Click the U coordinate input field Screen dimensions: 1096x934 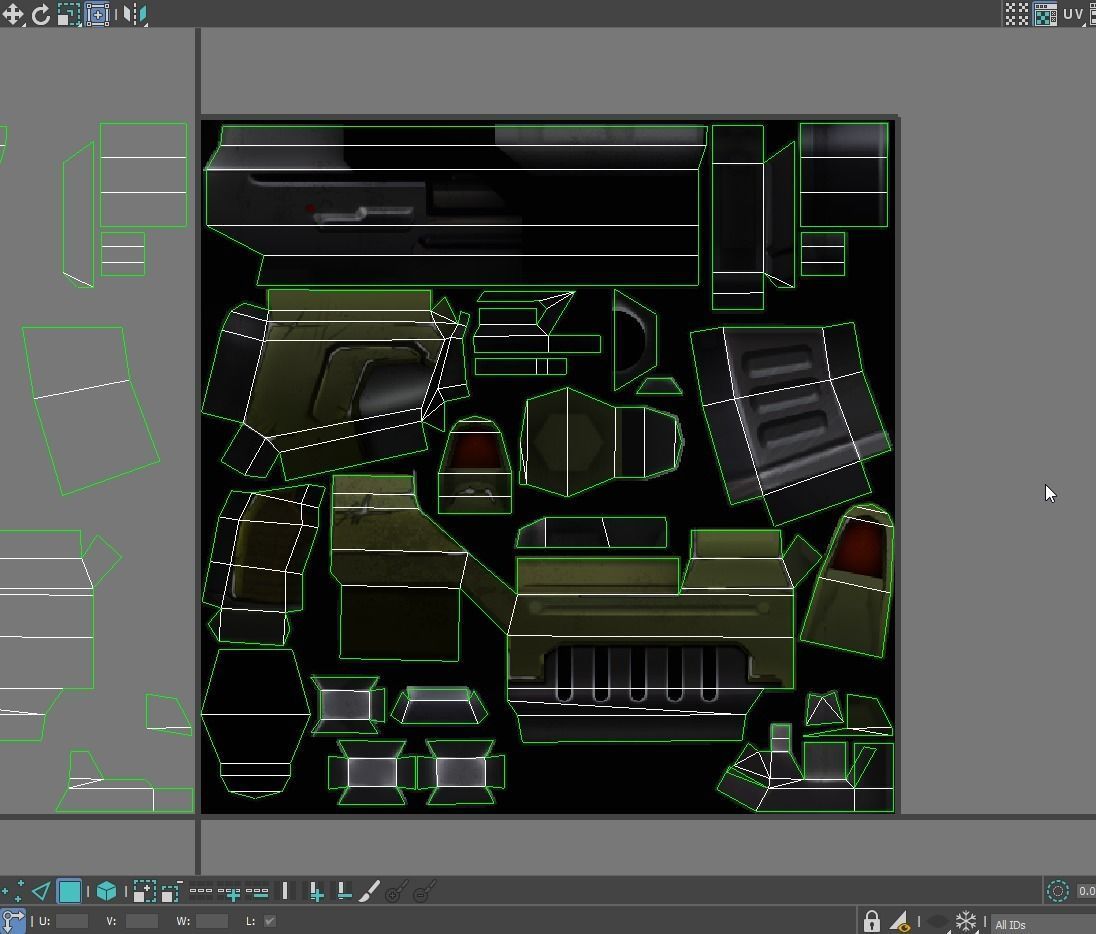[72, 921]
